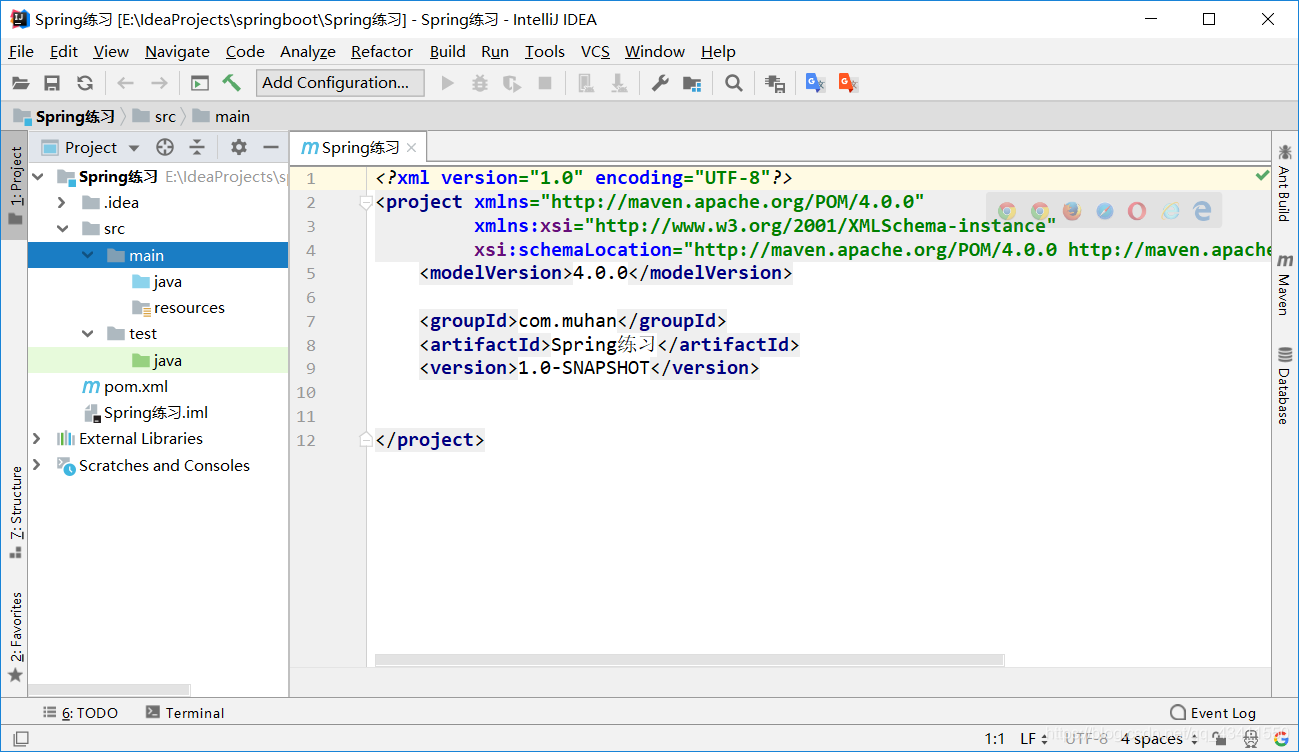Open the Build menu
This screenshot has width=1299, height=752.
[448, 51]
